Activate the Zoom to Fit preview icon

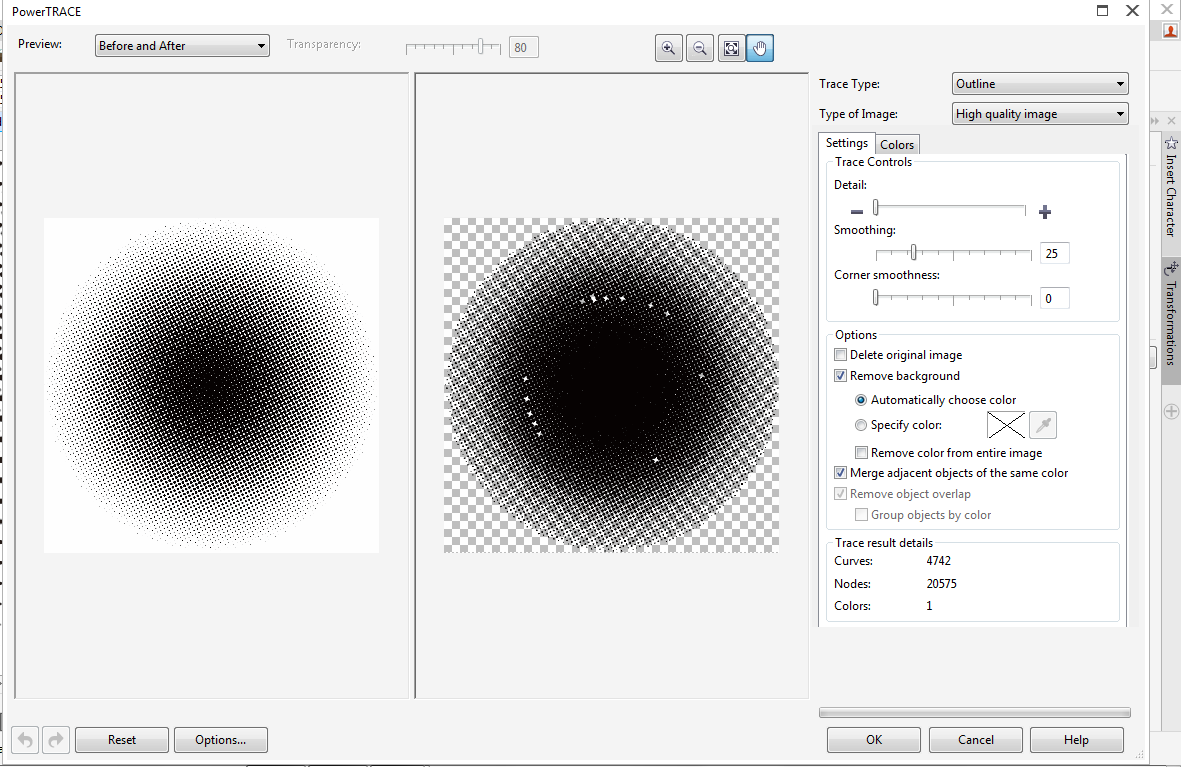tap(730, 47)
